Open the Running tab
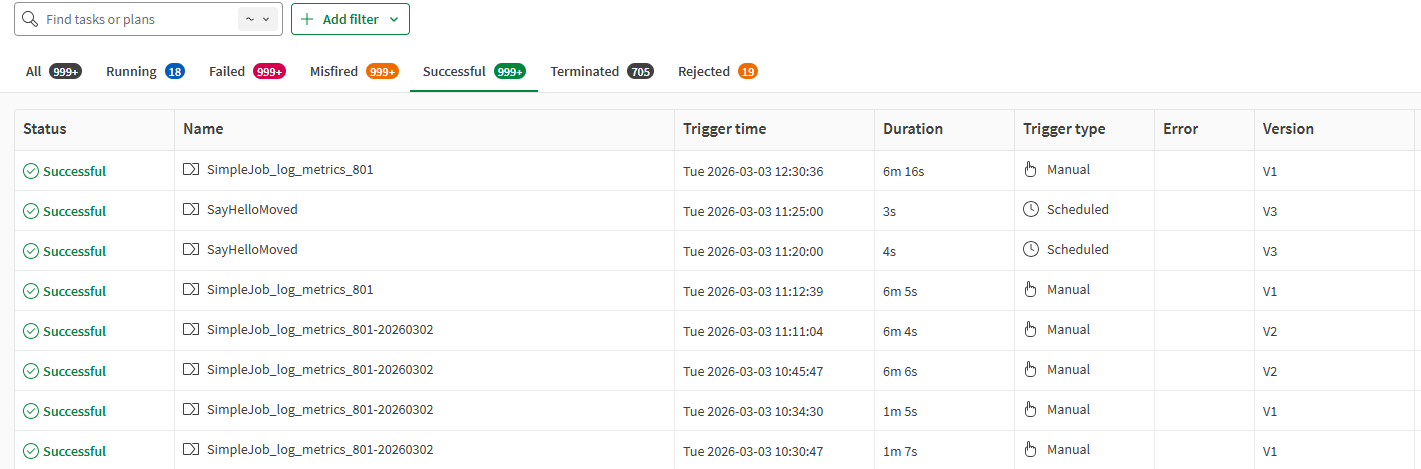The width and height of the screenshot is (1421, 469). click(x=131, y=72)
